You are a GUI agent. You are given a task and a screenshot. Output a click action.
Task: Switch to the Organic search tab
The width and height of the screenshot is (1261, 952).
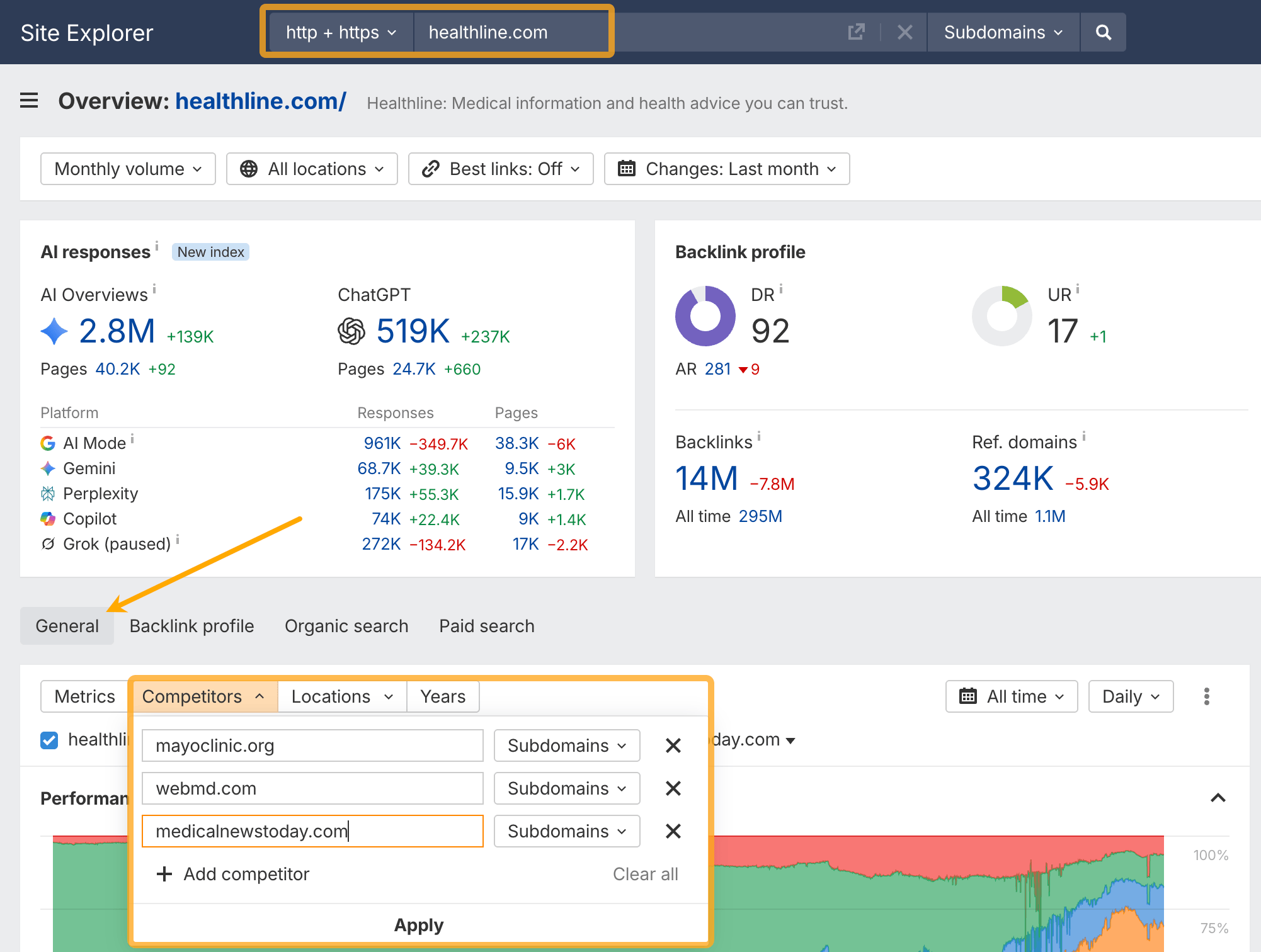pyautogui.click(x=346, y=626)
